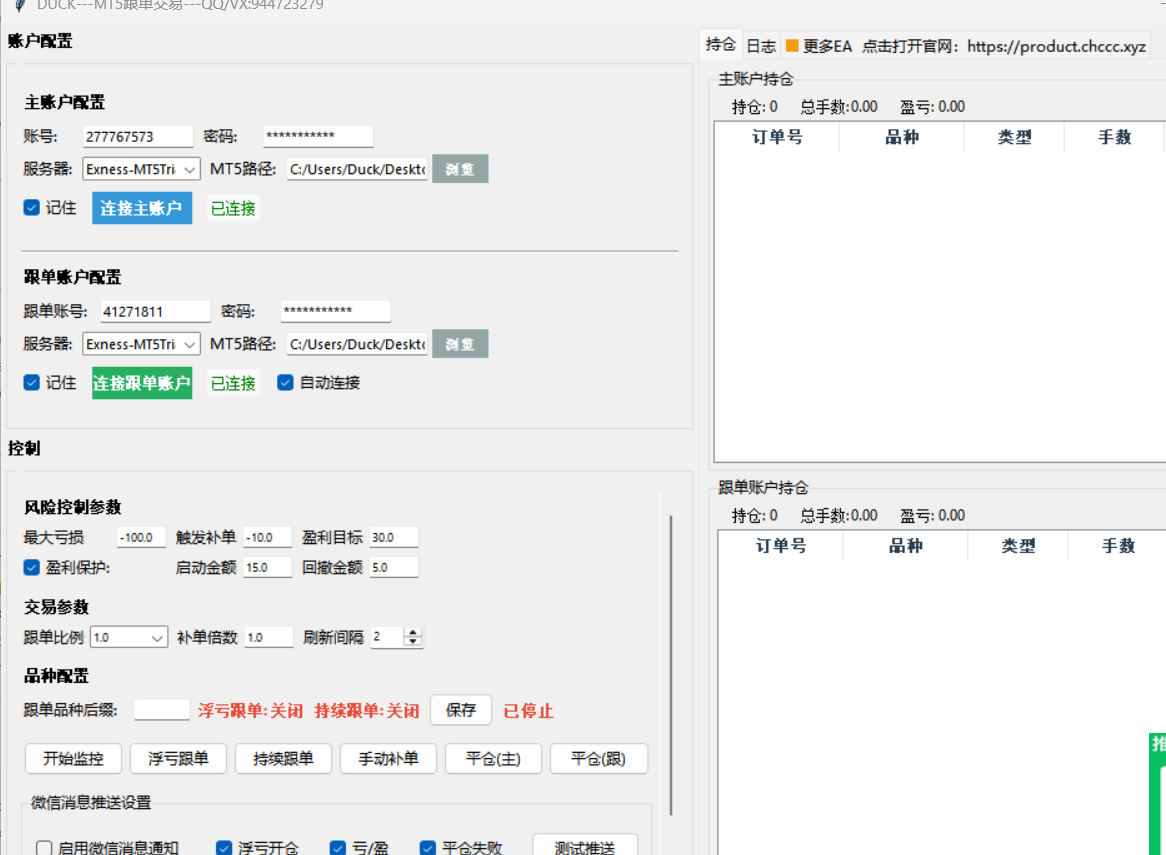Switch to the 日志 tab
This screenshot has height=855, width=1166.
(761, 46)
